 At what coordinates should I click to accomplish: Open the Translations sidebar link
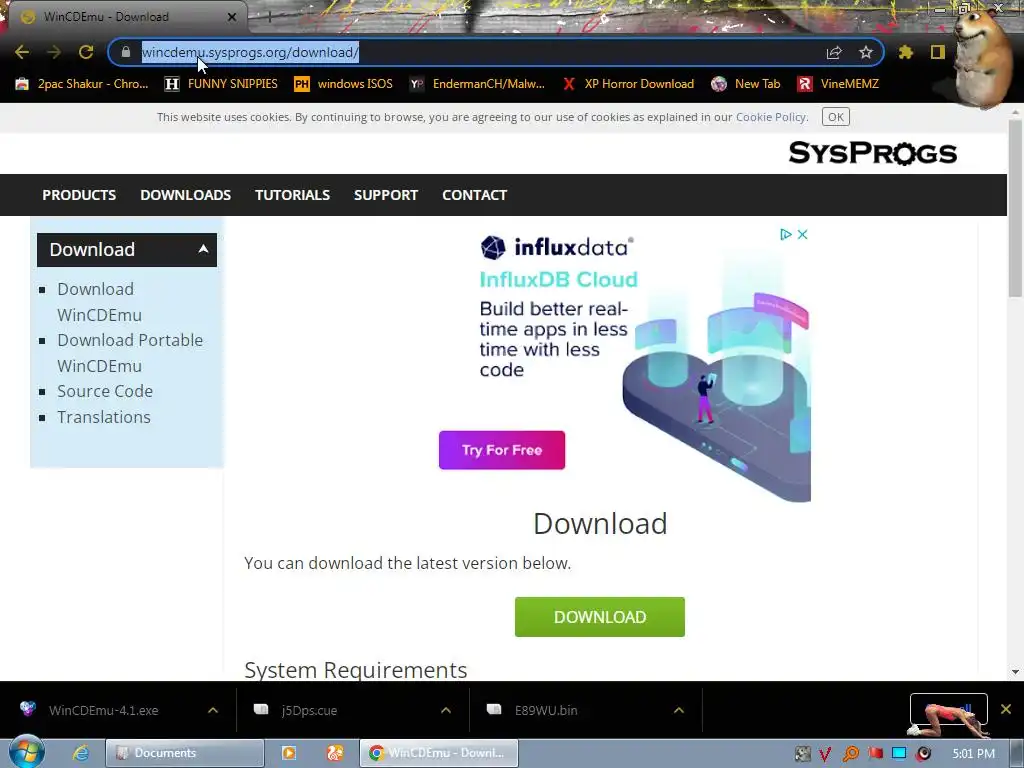[x=104, y=417]
